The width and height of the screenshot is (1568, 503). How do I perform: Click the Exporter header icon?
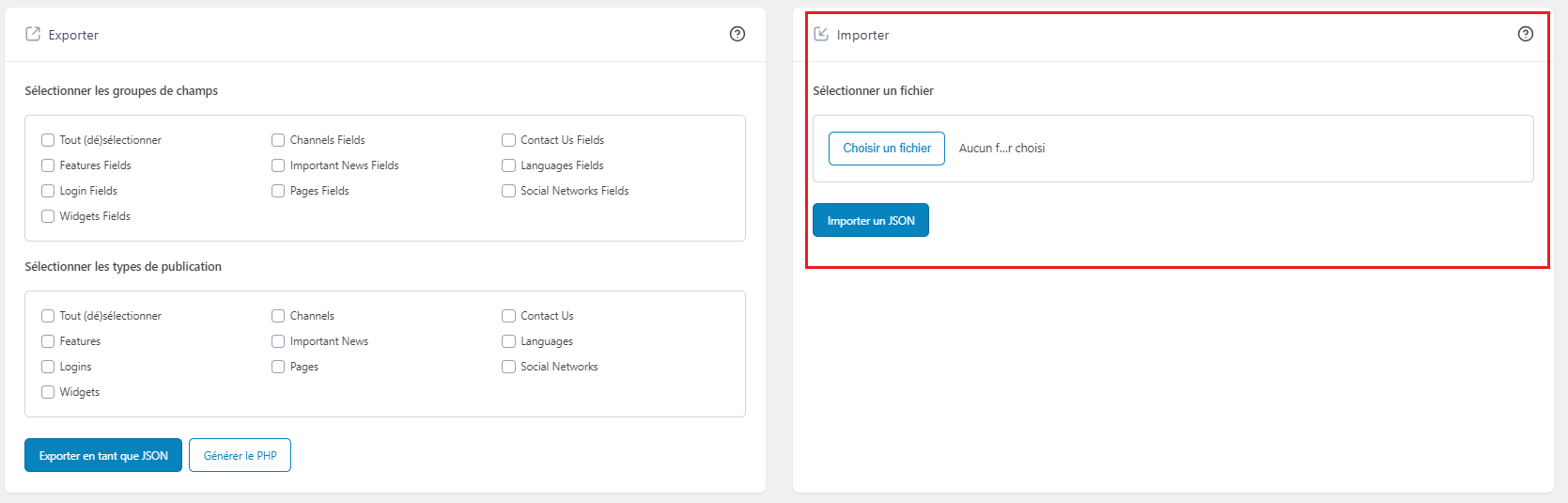(x=33, y=34)
